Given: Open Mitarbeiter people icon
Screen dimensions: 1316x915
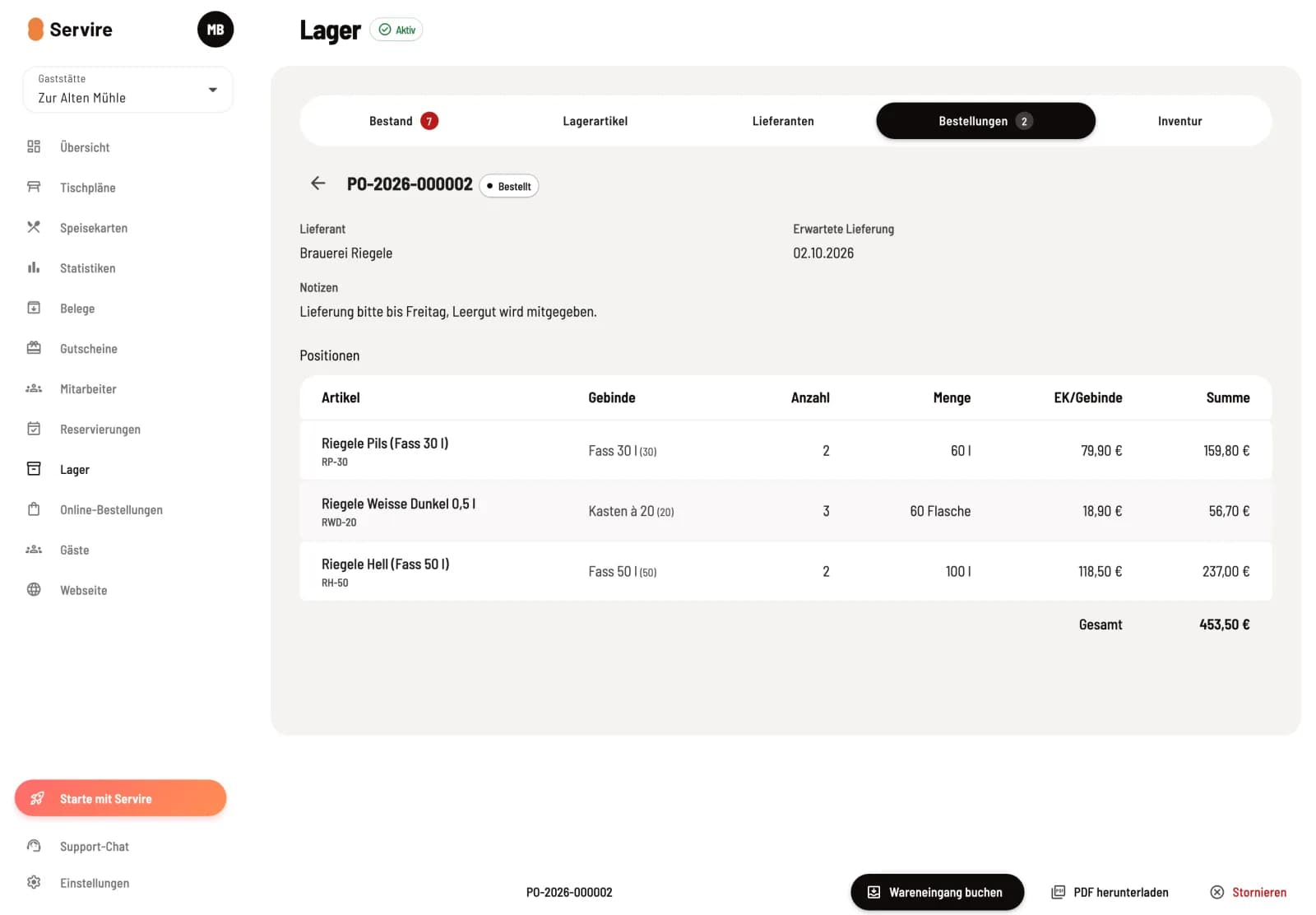Looking at the screenshot, I should pos(34,388).
